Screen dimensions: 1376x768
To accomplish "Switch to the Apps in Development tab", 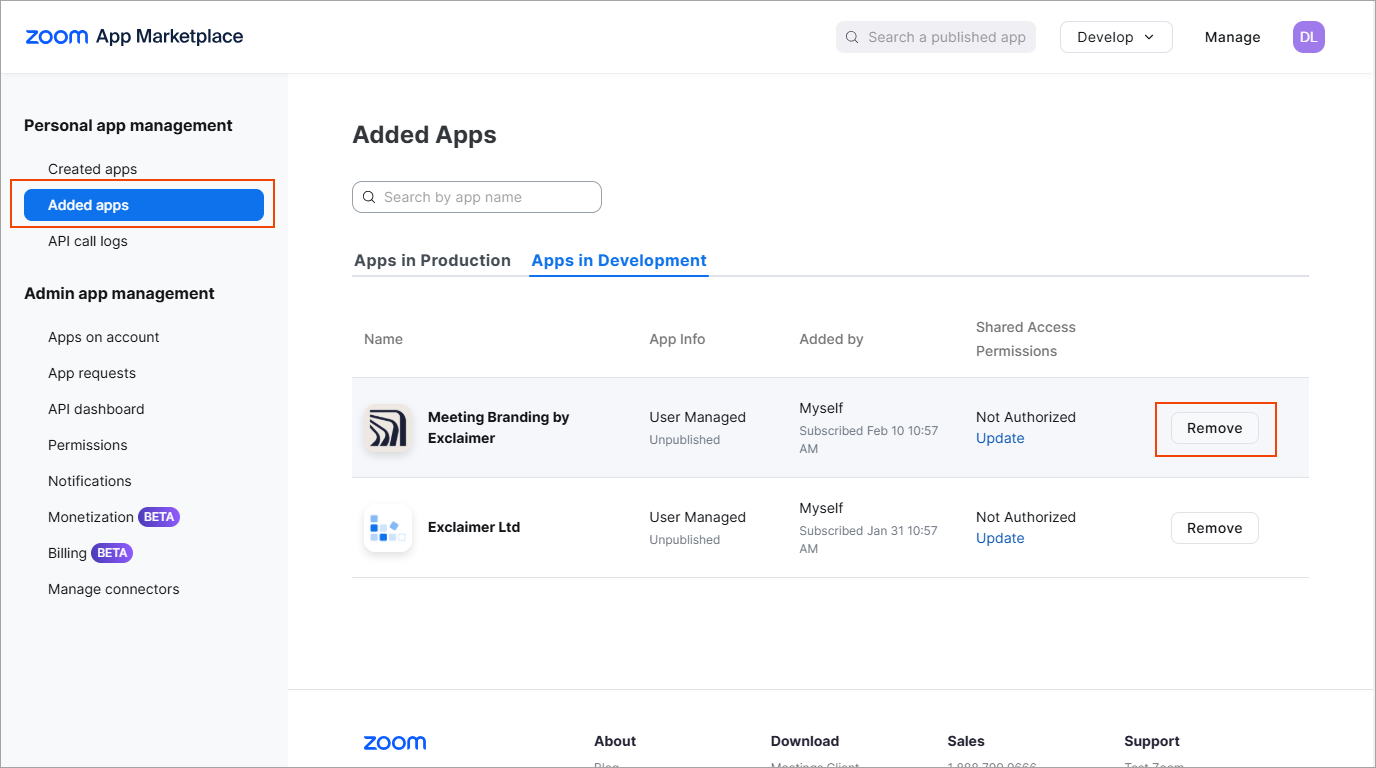I will coord(618,260).
